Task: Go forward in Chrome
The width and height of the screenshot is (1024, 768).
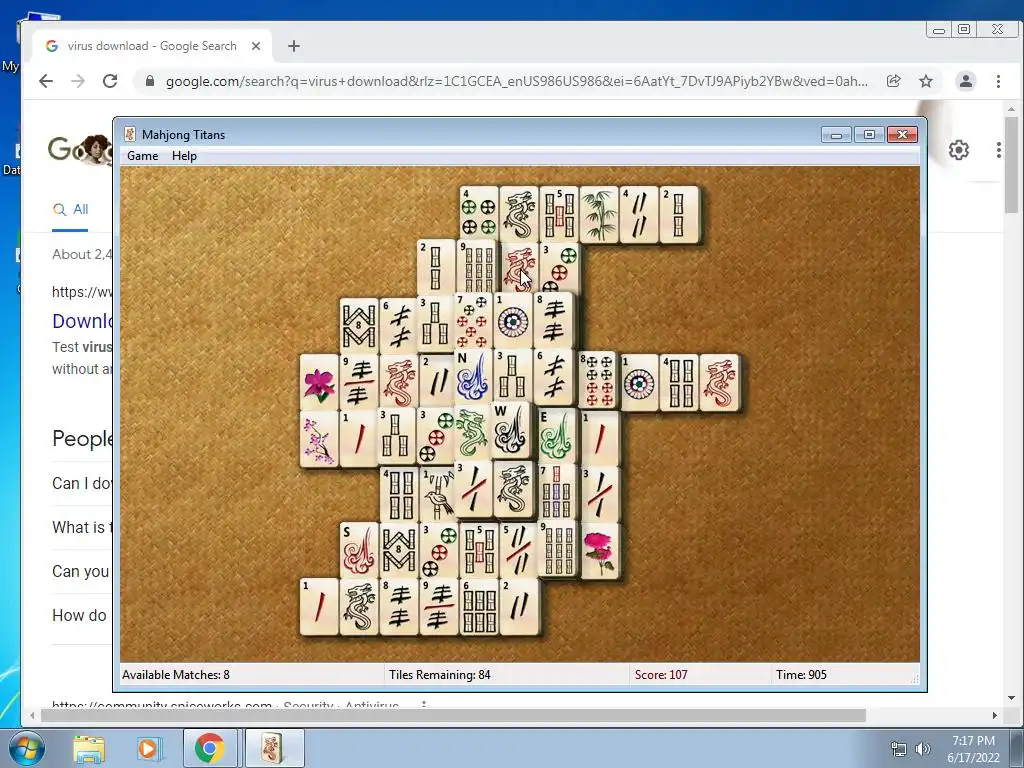Action: click(x=78, y=81)
